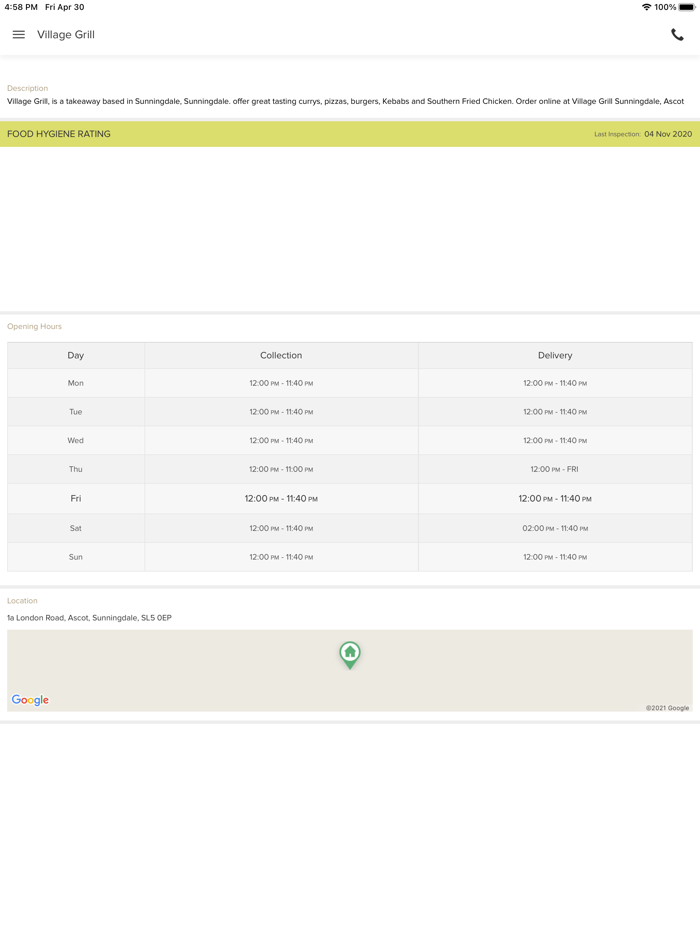Tap the Collection column header

pyautogui.click(x=281, y=355)
